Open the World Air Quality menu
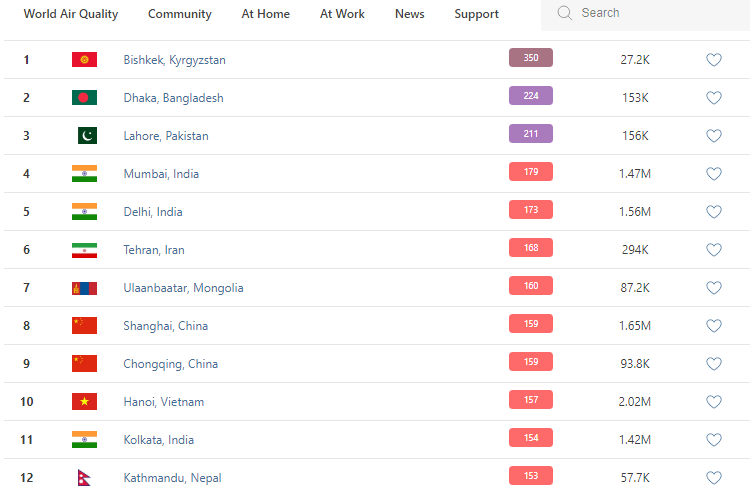Viewport: 750px width, 495px height. (71, 14)
